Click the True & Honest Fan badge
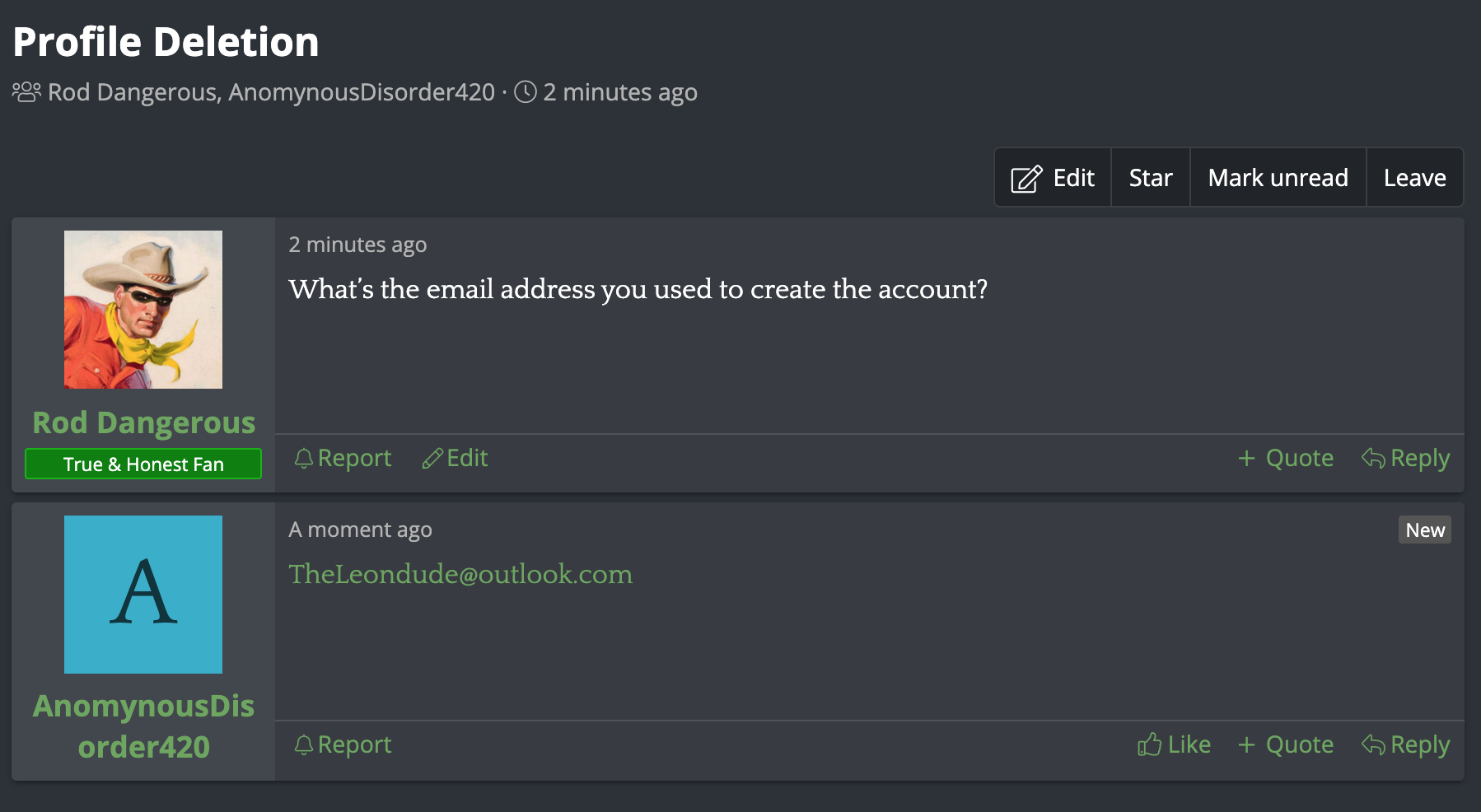This screenshot has height=812, width=1481. point(143,464)
